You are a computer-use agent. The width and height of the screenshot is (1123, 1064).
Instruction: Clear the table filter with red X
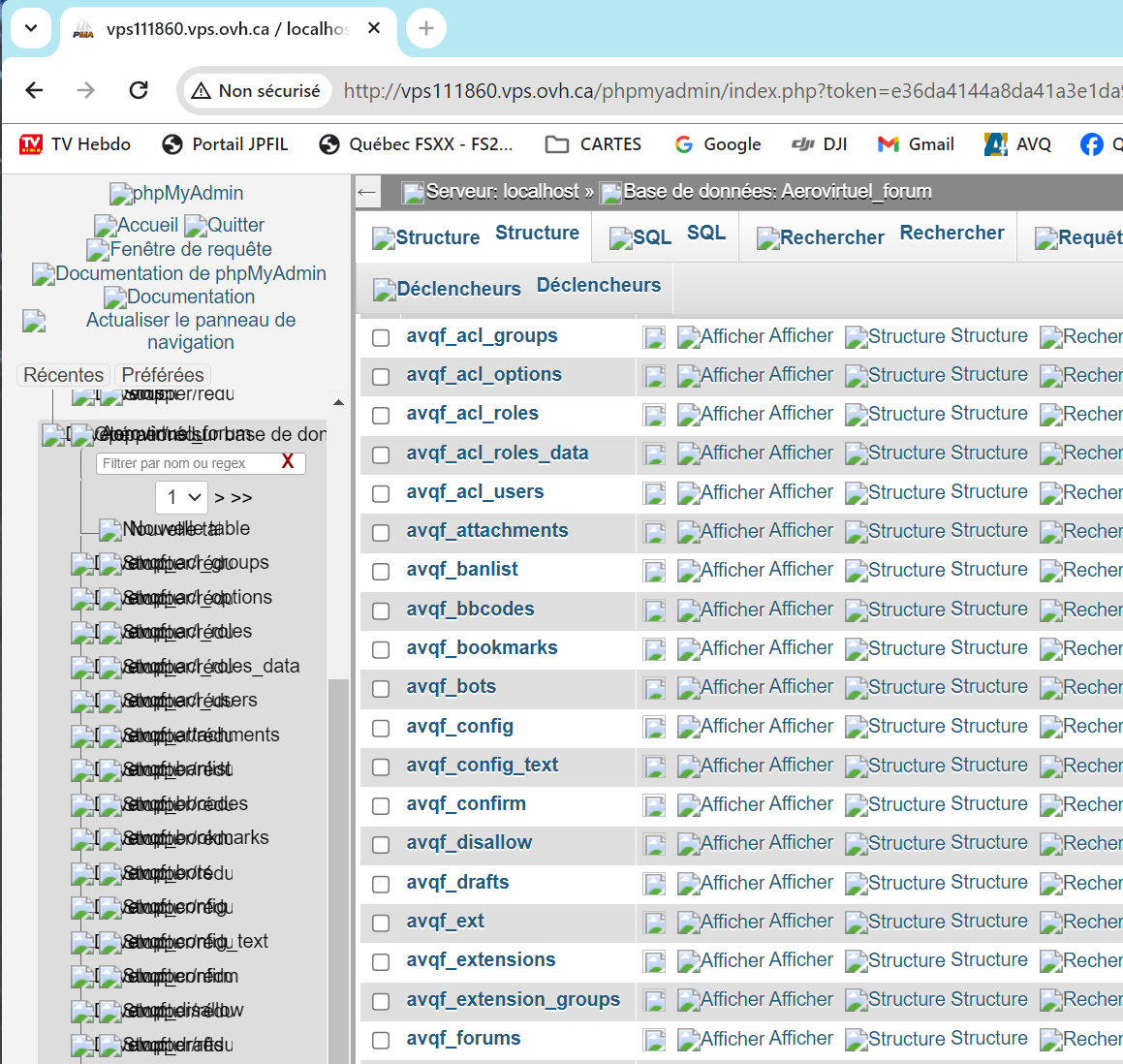click(x=288, y=462)
